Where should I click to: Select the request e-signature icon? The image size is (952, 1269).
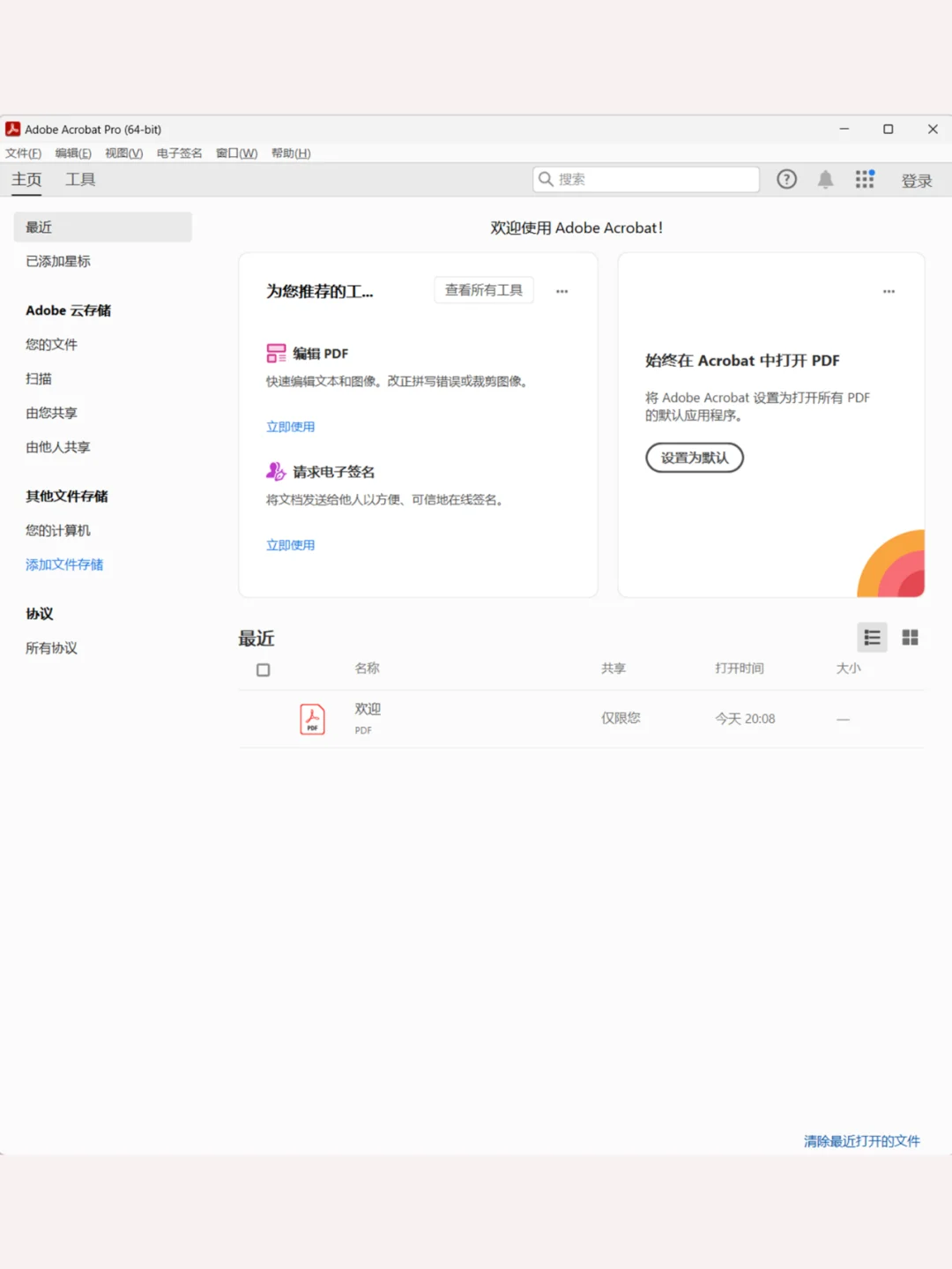tap(276, 470)
